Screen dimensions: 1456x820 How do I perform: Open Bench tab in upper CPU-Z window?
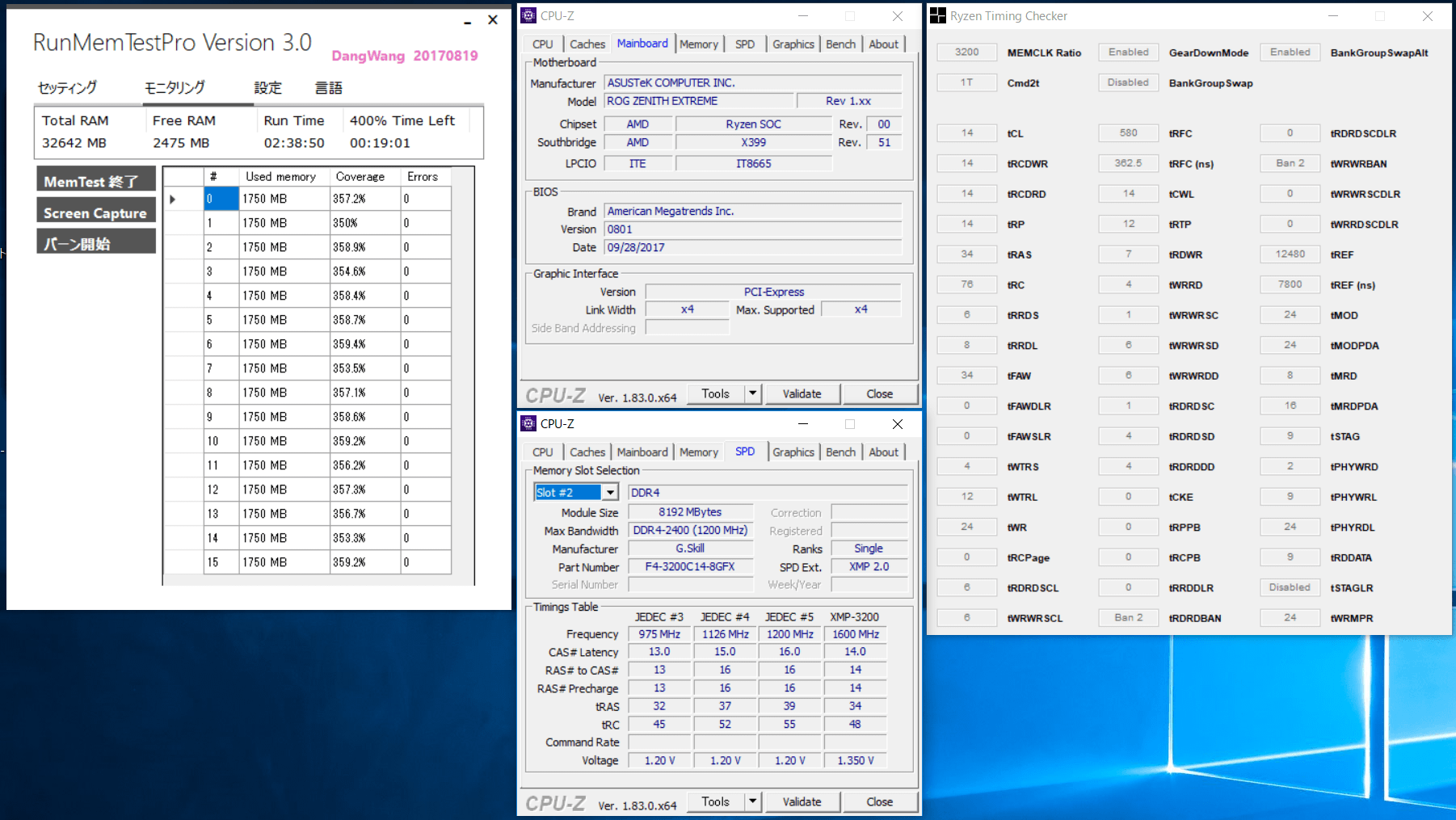tap(840, 44)
